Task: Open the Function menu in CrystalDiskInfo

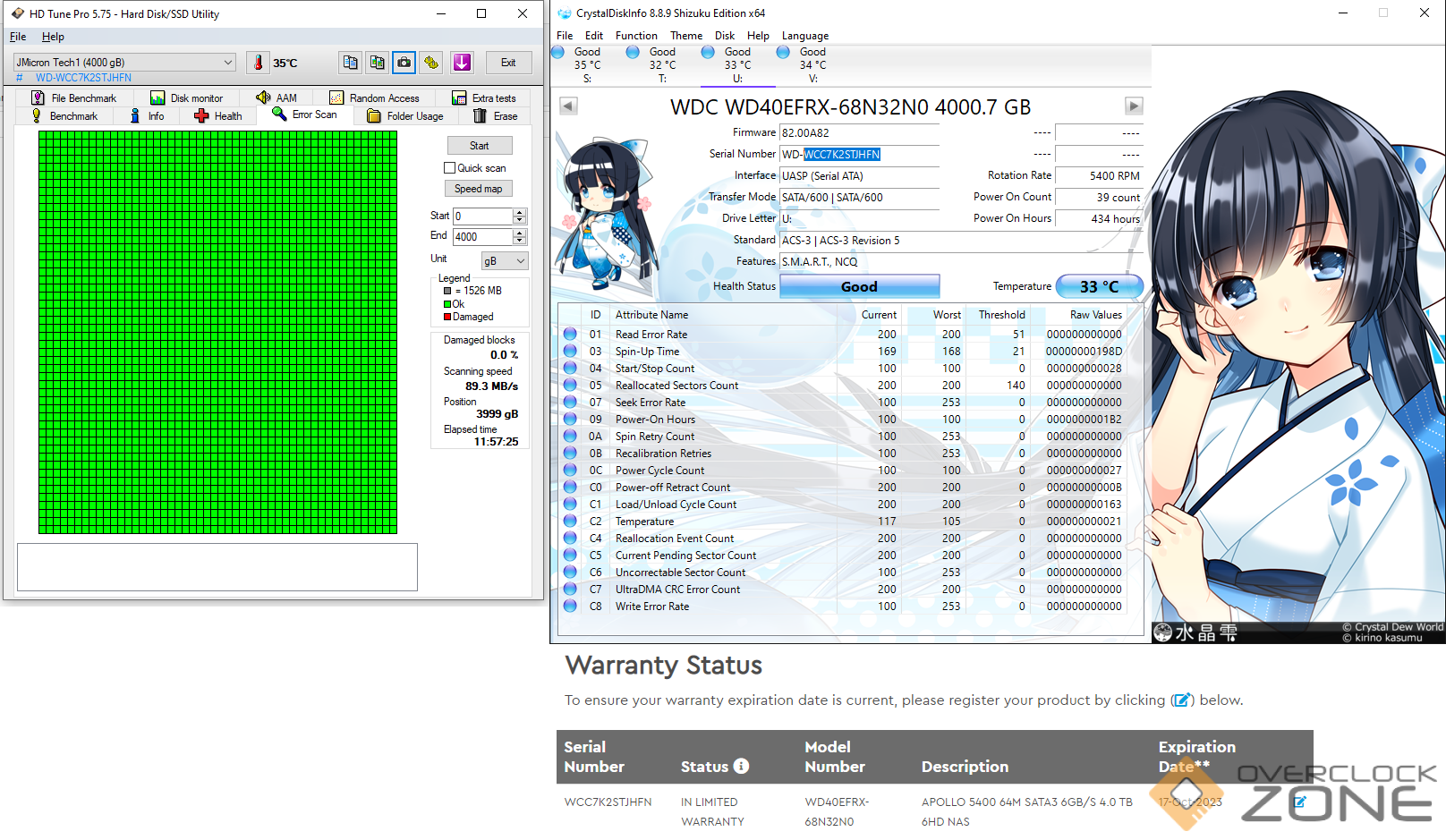Action: pyautogui.click(x=636, y=36)
